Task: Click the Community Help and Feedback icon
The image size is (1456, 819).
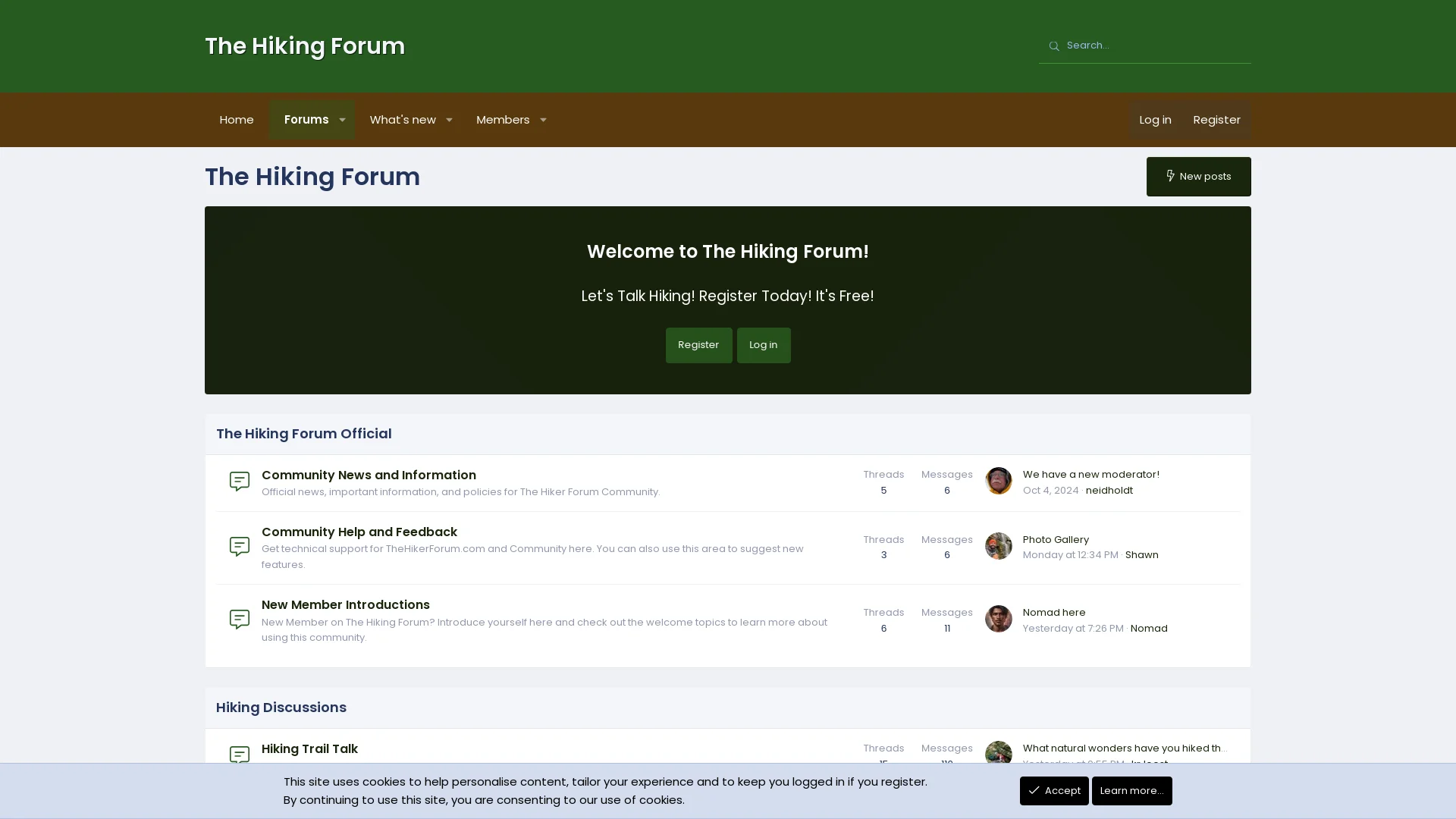Action: pyautogui.click(x=240, y=546)
